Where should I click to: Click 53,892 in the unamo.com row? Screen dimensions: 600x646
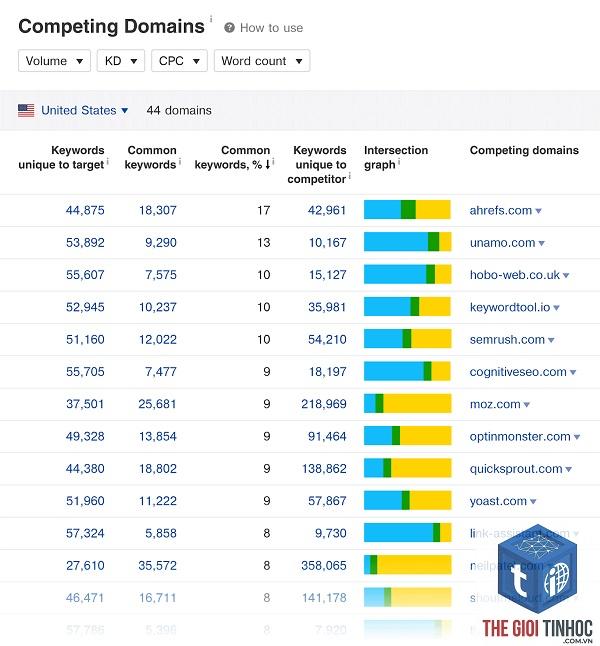click(x=85, y=243)
